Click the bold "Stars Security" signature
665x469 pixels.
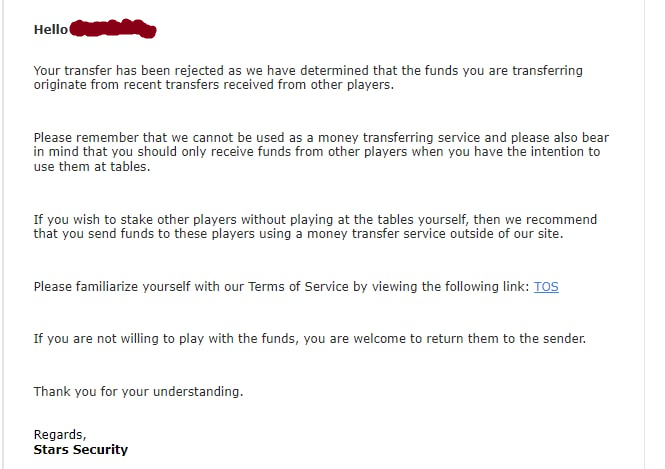[80, 449]
